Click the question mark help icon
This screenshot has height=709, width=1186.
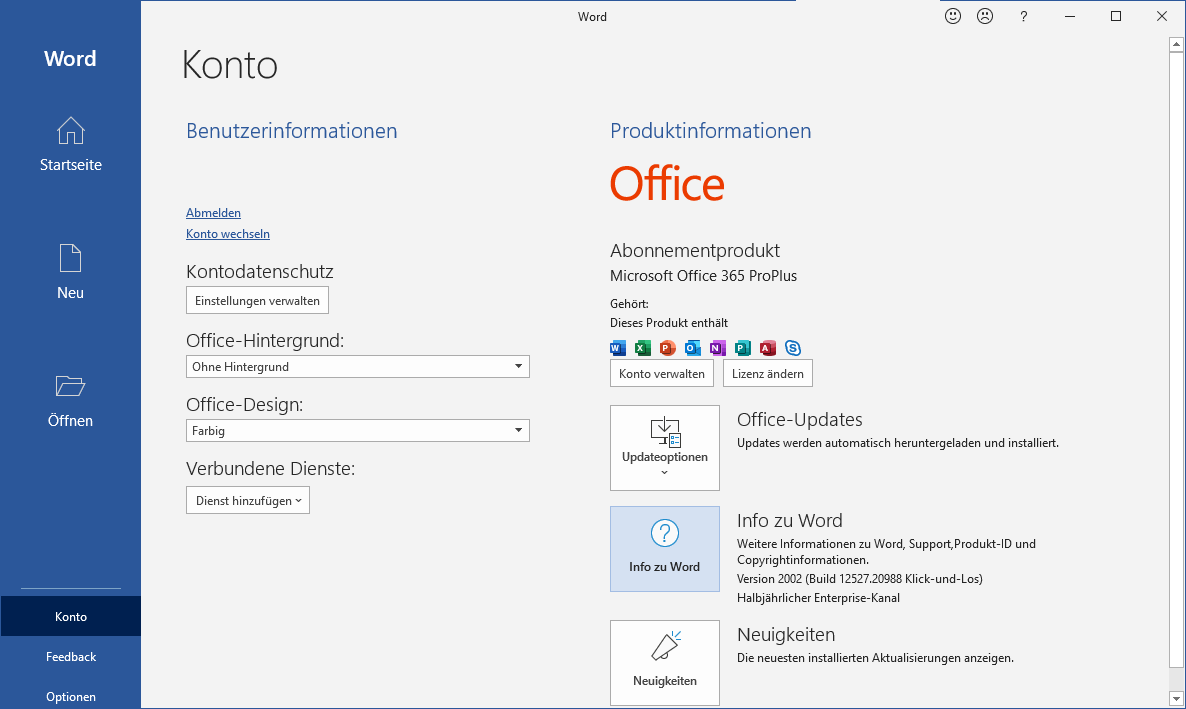click(x=1023, y=16)
